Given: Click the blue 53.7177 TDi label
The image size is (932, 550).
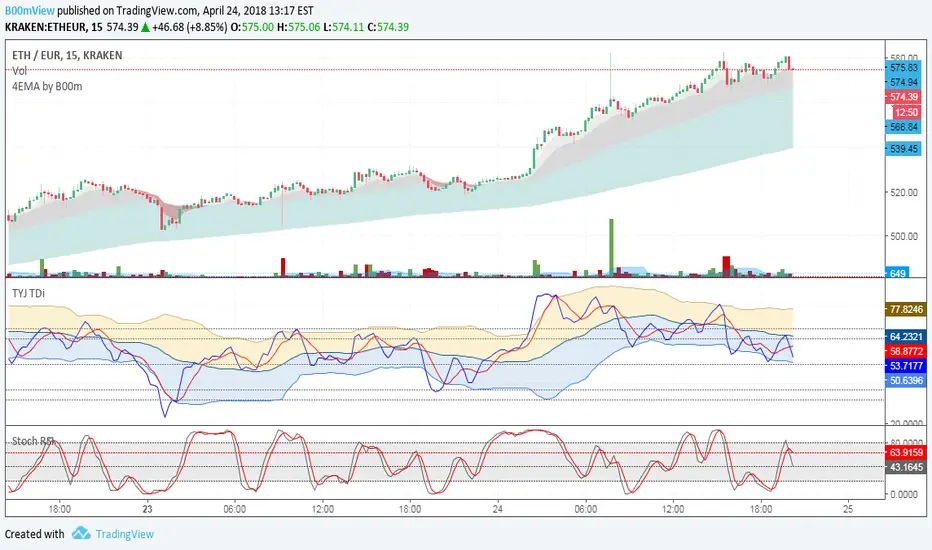Looking at the screenshot, I should [x=905, y=366].
